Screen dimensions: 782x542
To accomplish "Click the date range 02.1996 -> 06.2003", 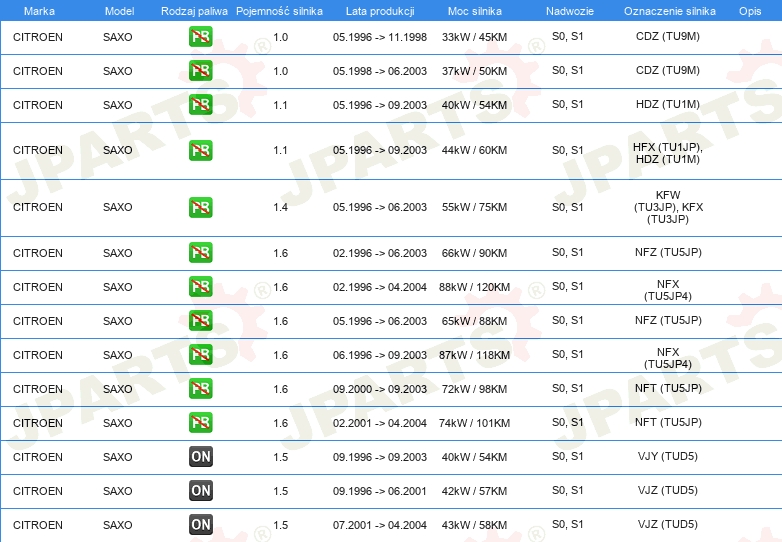I will (x=380, y=253).
